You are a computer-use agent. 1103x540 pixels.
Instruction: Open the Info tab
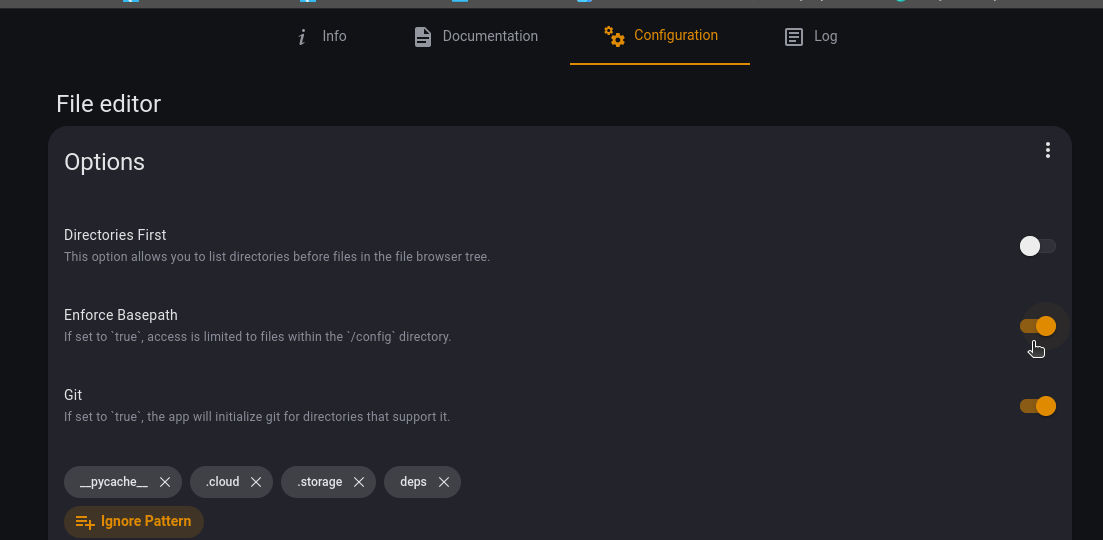pos(321,36)
